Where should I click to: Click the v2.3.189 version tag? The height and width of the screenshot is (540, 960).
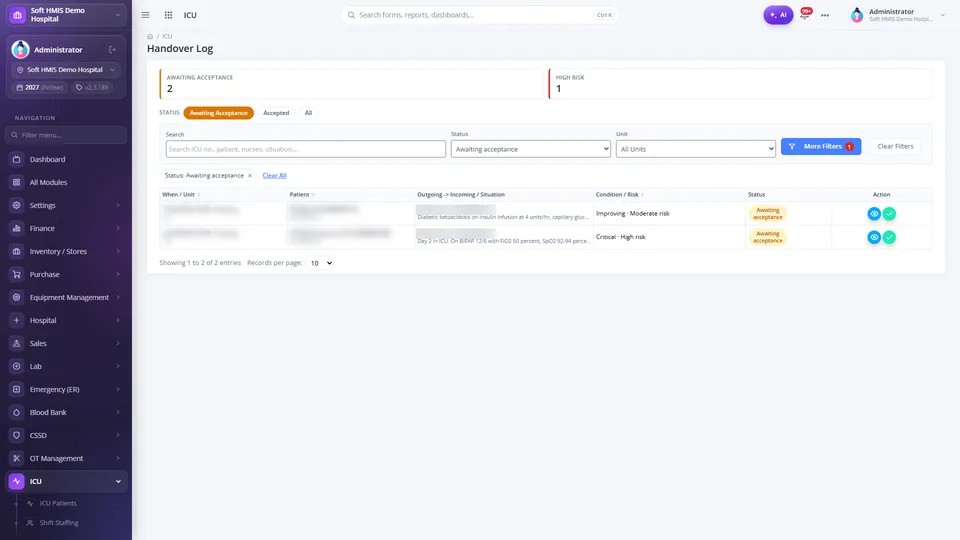click(92, 88)
